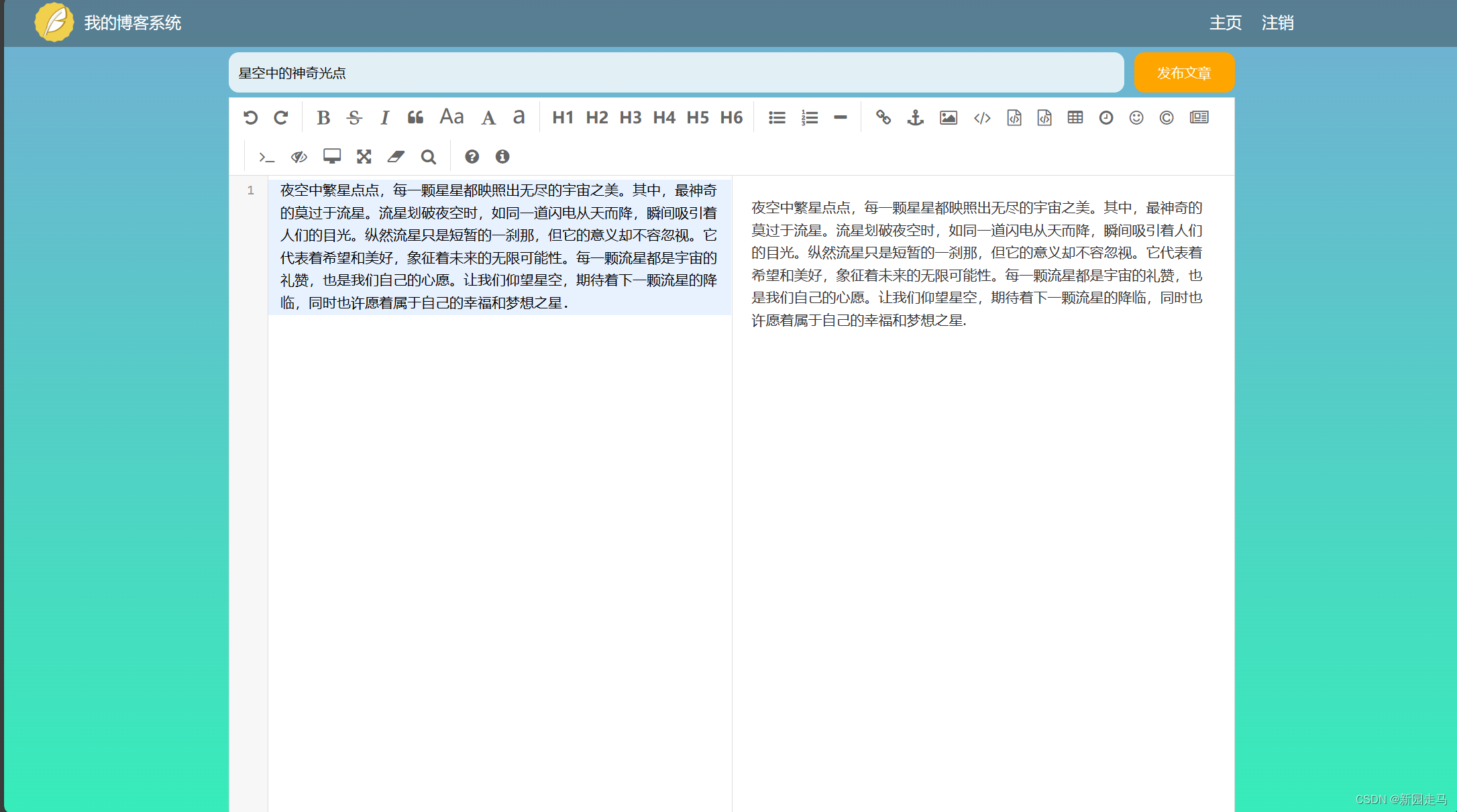Toggle bold text formatting
This screenshot has width=1457, height=812.
coord(323,118)
